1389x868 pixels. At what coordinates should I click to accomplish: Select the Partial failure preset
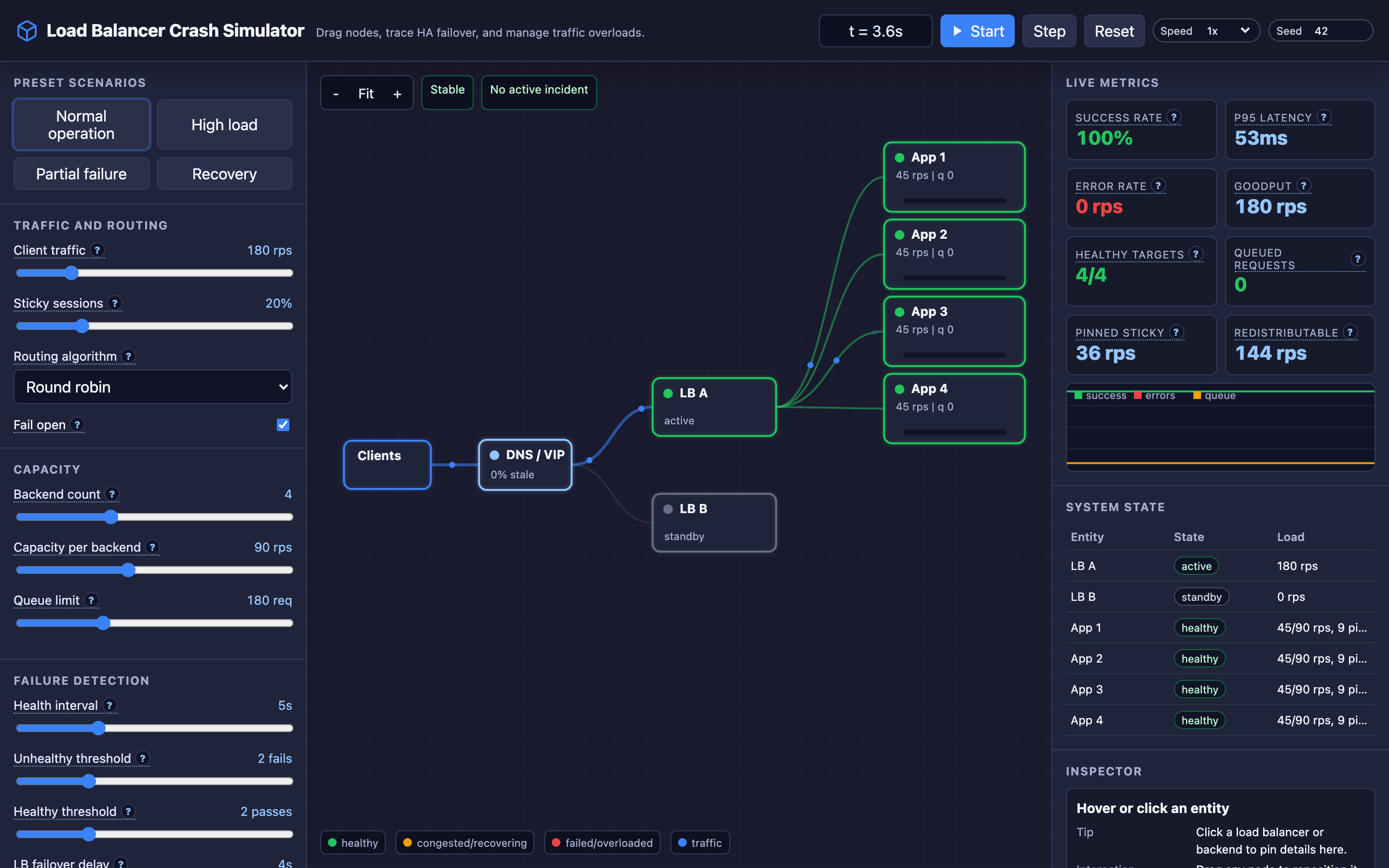pos(82,174)
